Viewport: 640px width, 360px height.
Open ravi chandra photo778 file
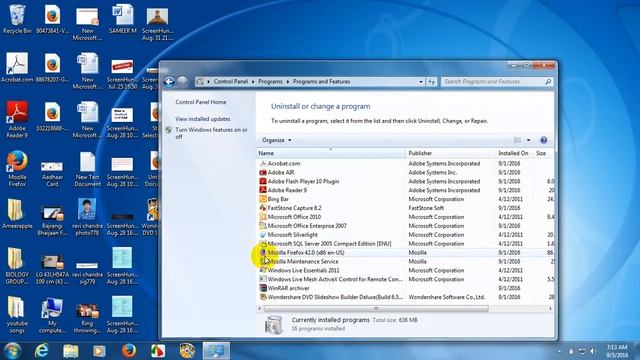tap(87, 217)
